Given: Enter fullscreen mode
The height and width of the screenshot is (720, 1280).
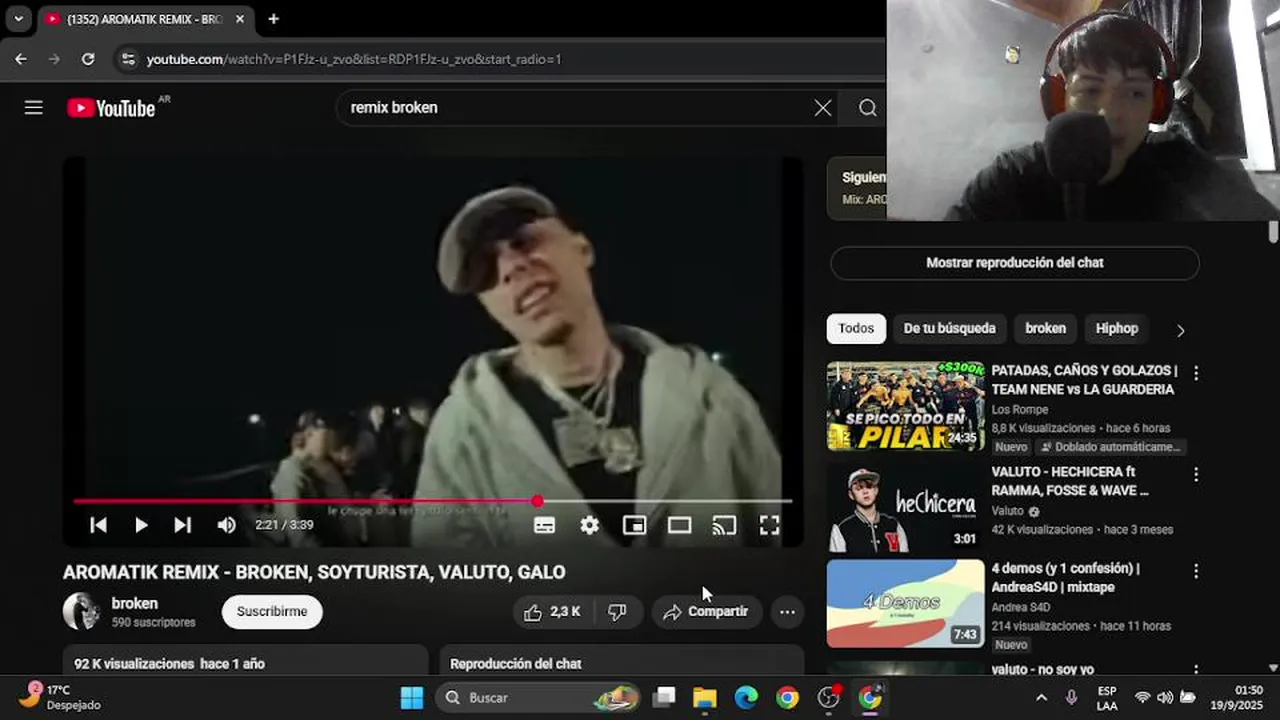Looking at the screenshot, I should (769, 525).
